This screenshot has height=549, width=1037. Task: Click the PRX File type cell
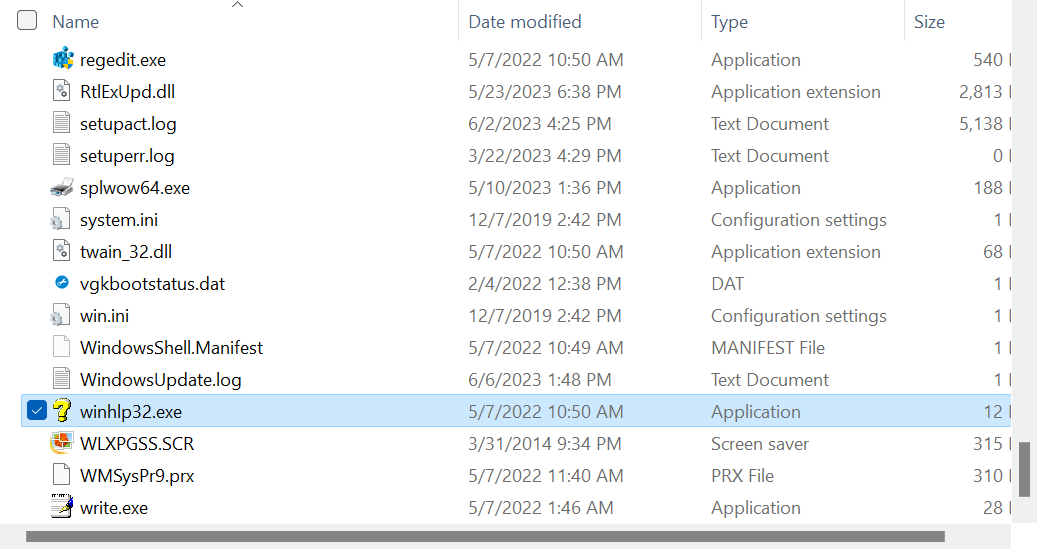pos(742,476)
